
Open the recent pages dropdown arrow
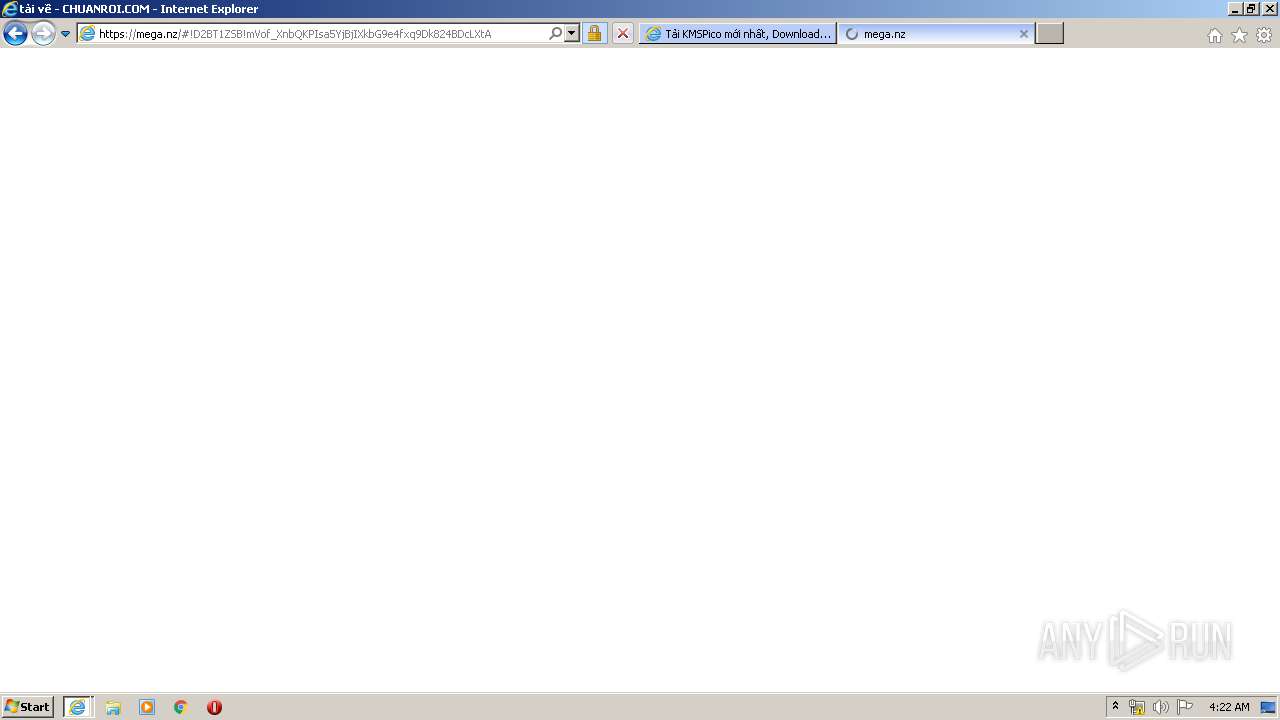(x=65, y=34)
